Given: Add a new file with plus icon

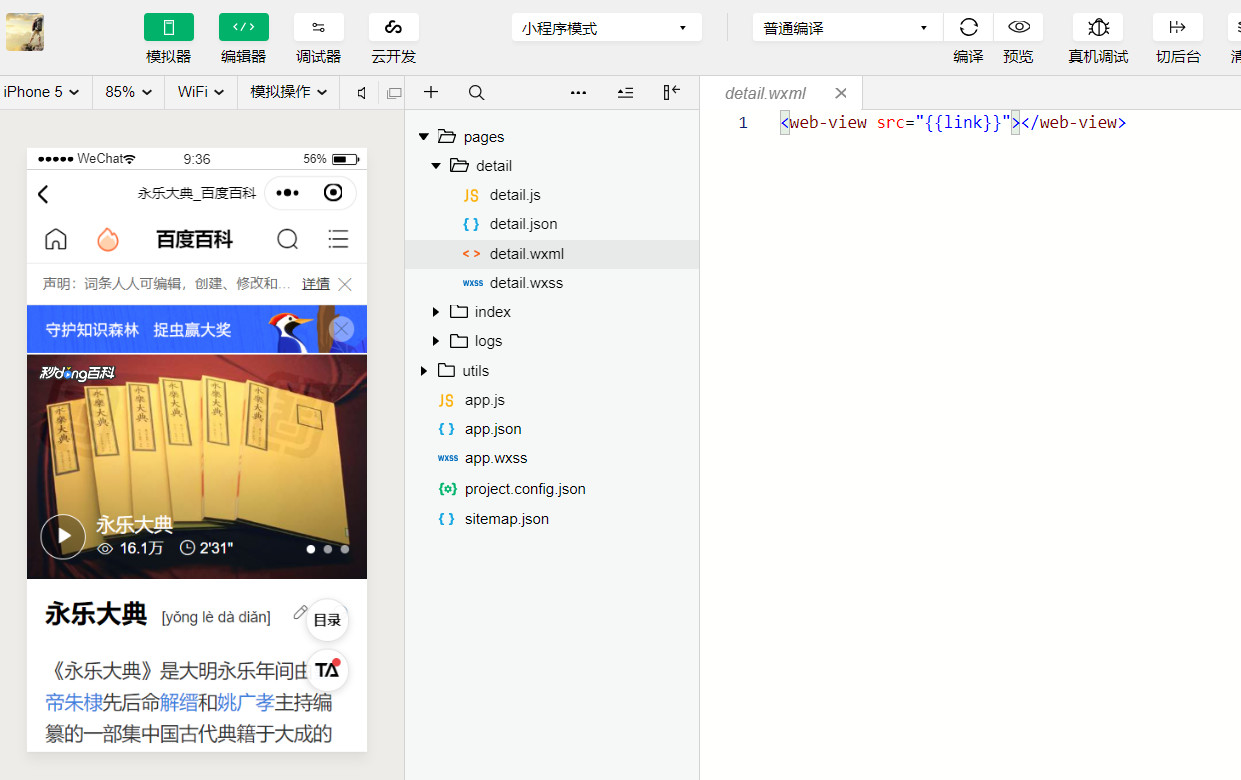Looking at the screenshot, I should click(x=431, y=92).
